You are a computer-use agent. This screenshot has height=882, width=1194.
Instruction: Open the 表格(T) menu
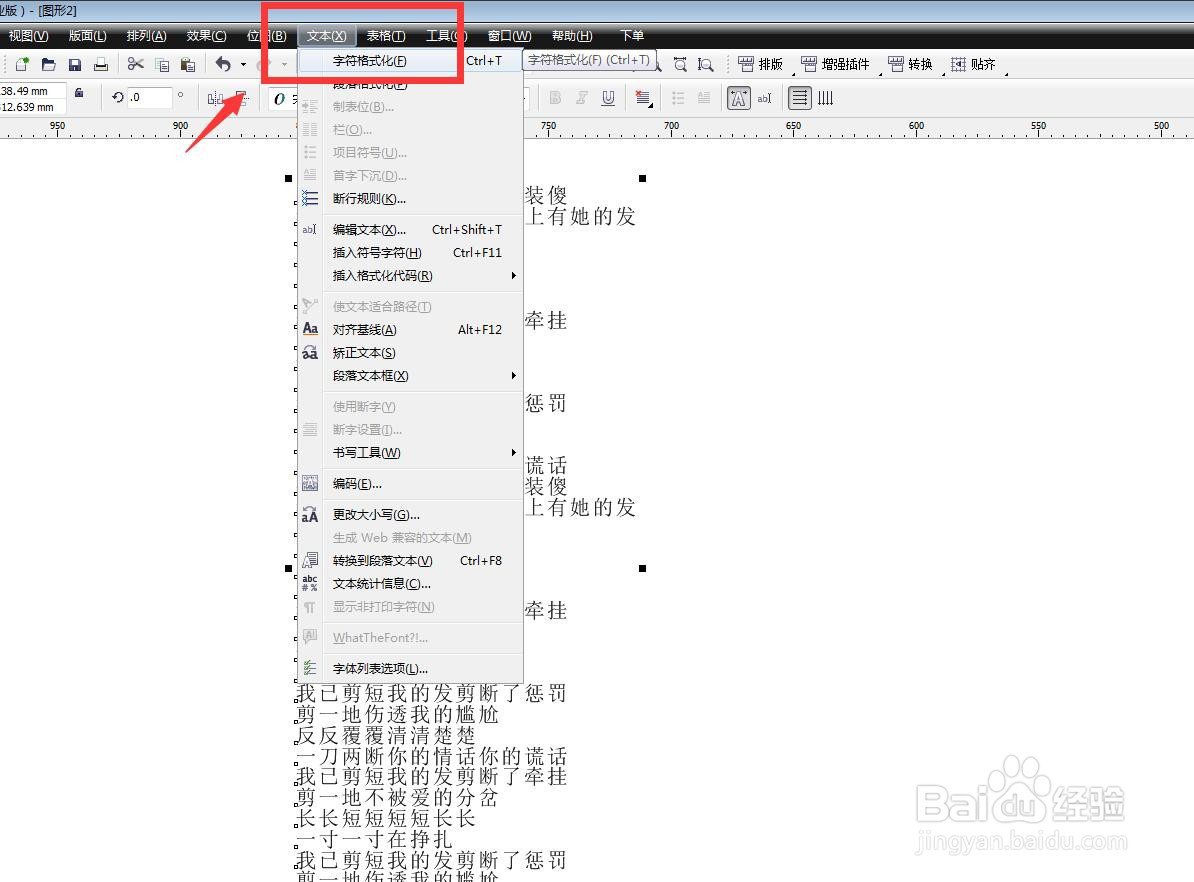[x=386, y=36]
